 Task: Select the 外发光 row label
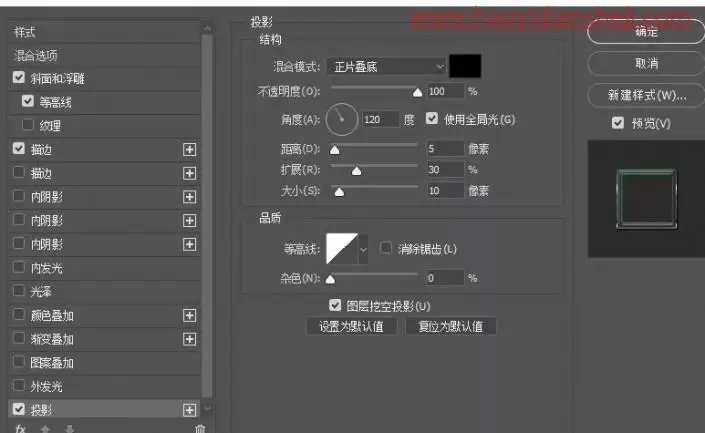[46, 387]
